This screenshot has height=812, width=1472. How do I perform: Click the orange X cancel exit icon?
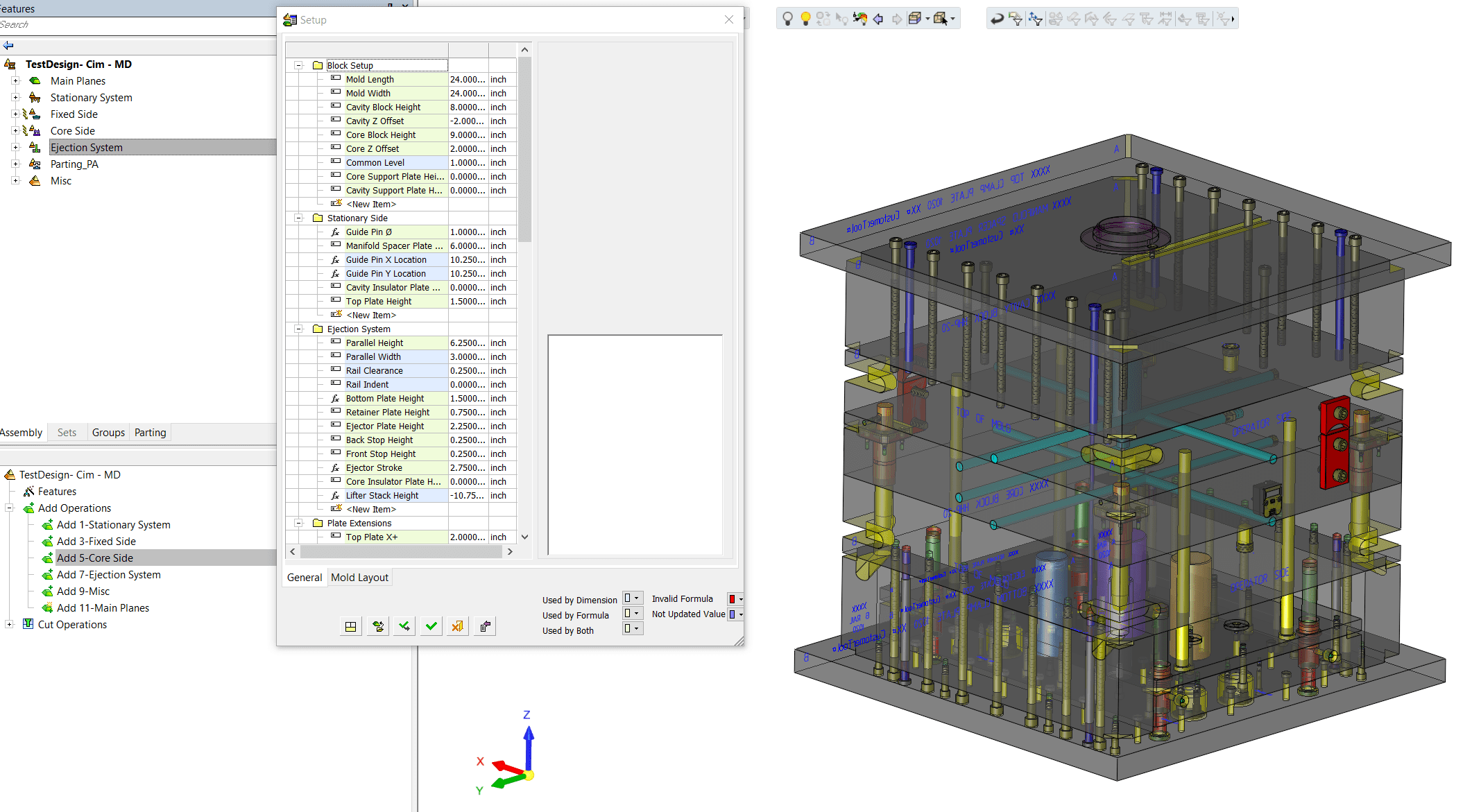(x=458, y=627)
